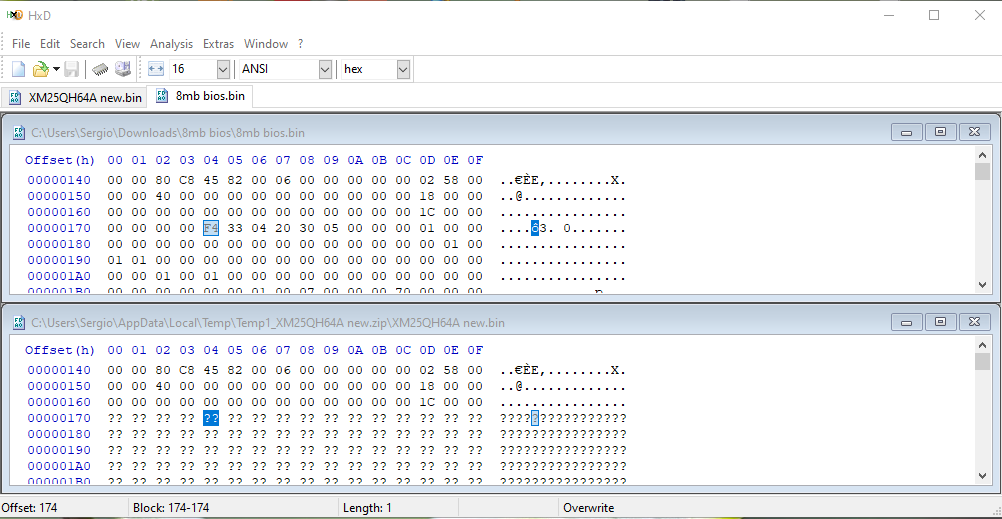
Task: Click byte 40 in XM25QH64A row 00000150
Action: point(163,387)
